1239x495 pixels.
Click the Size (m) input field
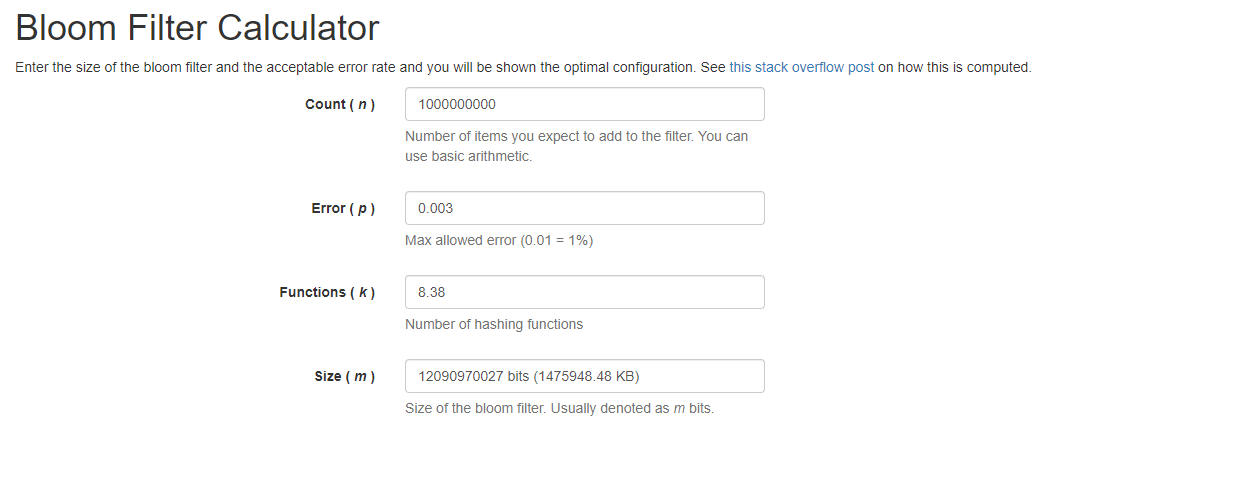tap(585, 376)
